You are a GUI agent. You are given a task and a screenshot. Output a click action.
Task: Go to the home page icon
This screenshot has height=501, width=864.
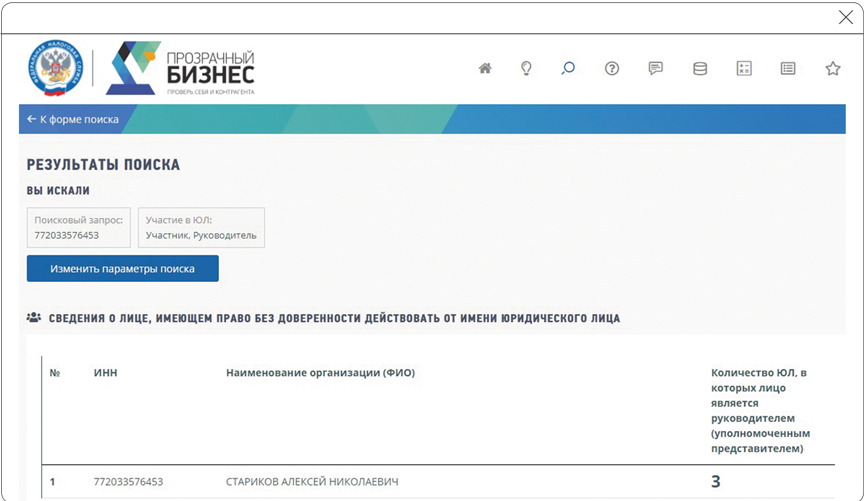point(485,69)
